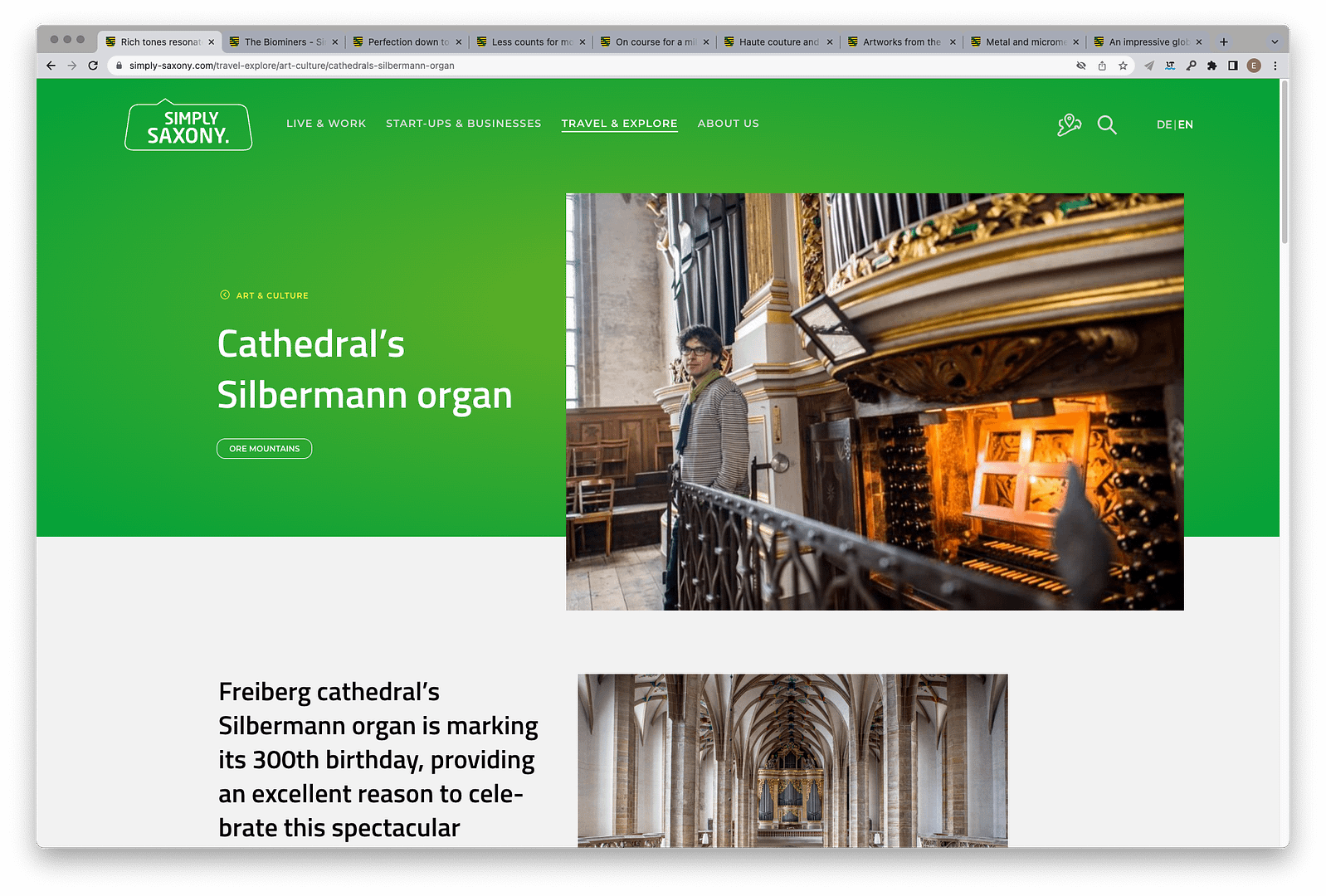Open the Travel & Explore menu
The height and width of the screenshot is (896, 1326).
click(619, 124)
